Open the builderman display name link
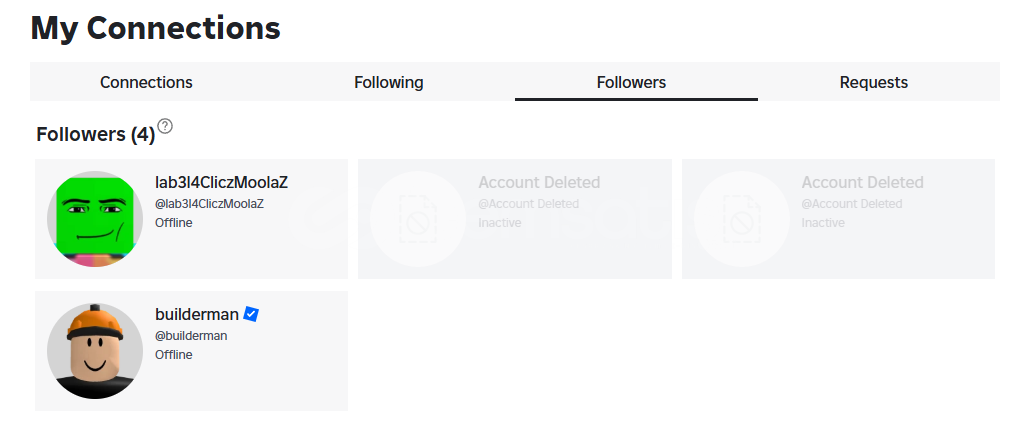Screen dimensions: 1026x436 click(x=197, y=314)
